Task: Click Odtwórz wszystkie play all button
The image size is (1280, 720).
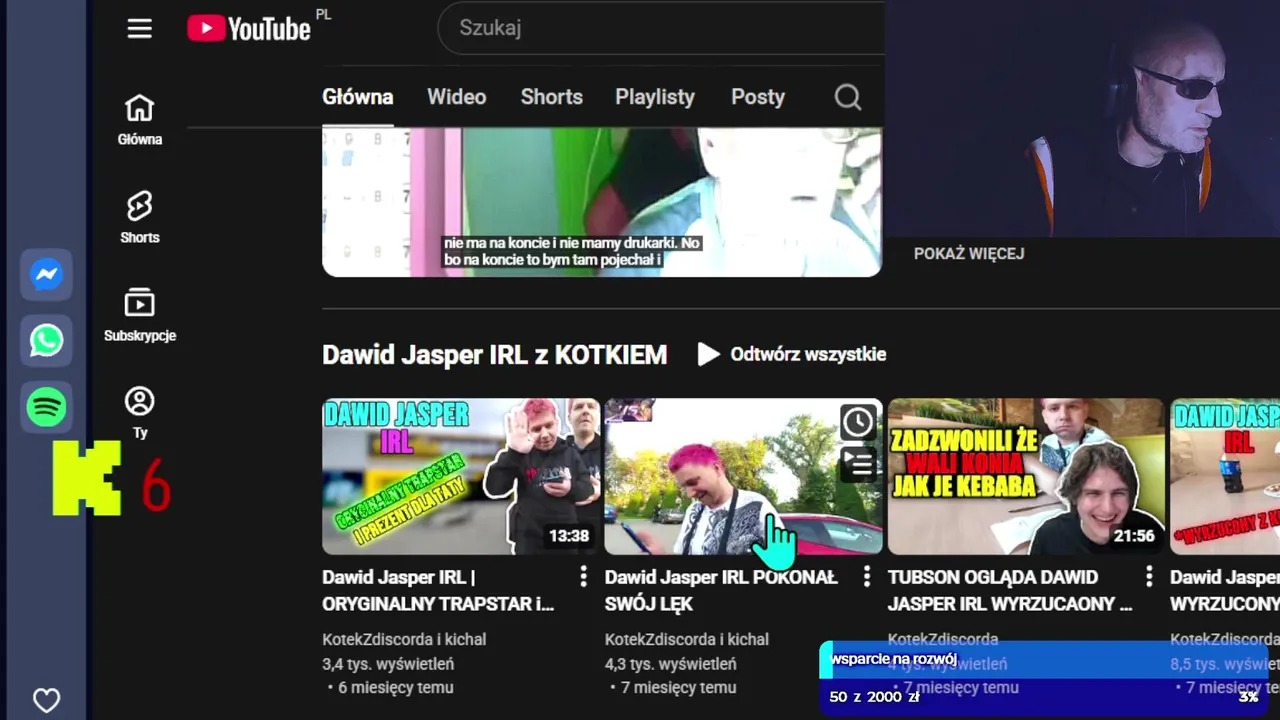Action: click(792, 354)
